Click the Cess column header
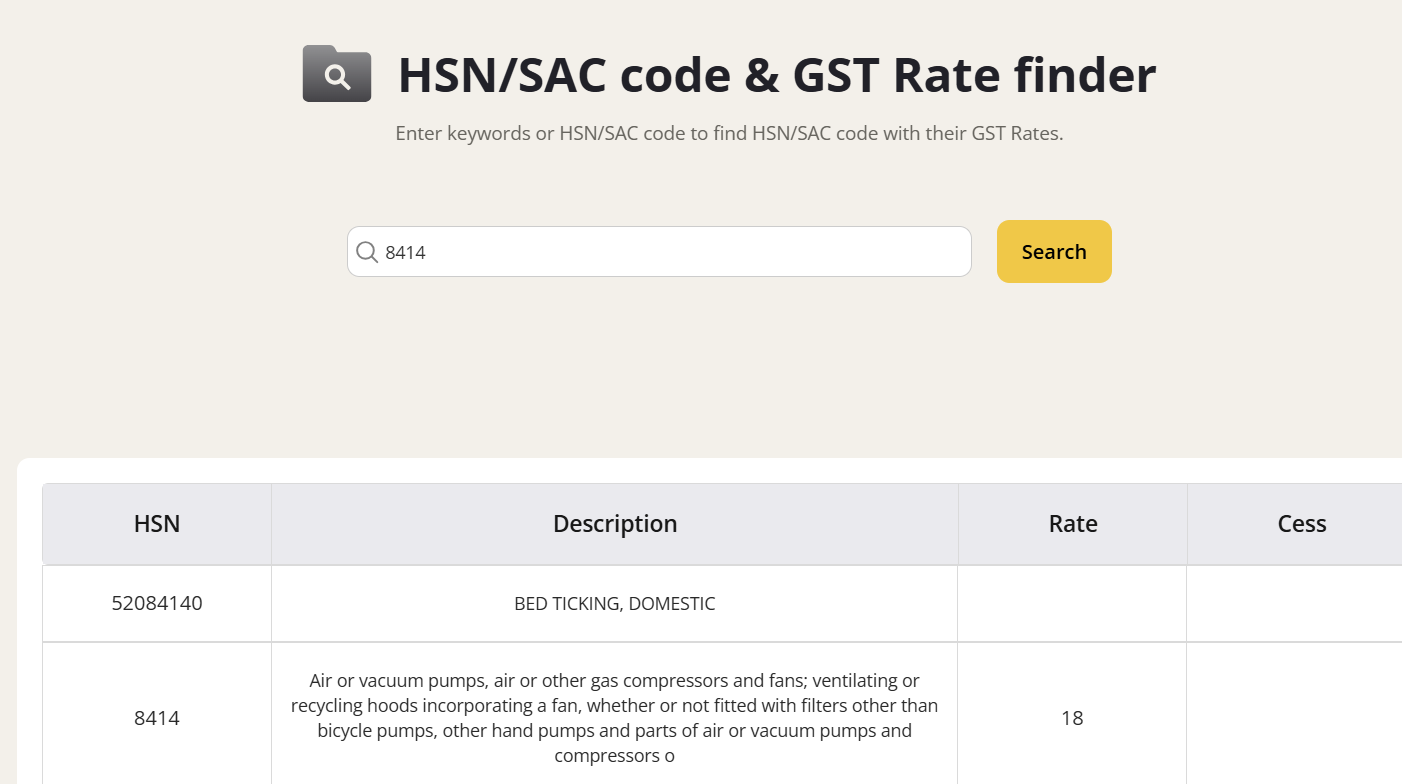This screenshot has width=1402, height=784. 1301,524
